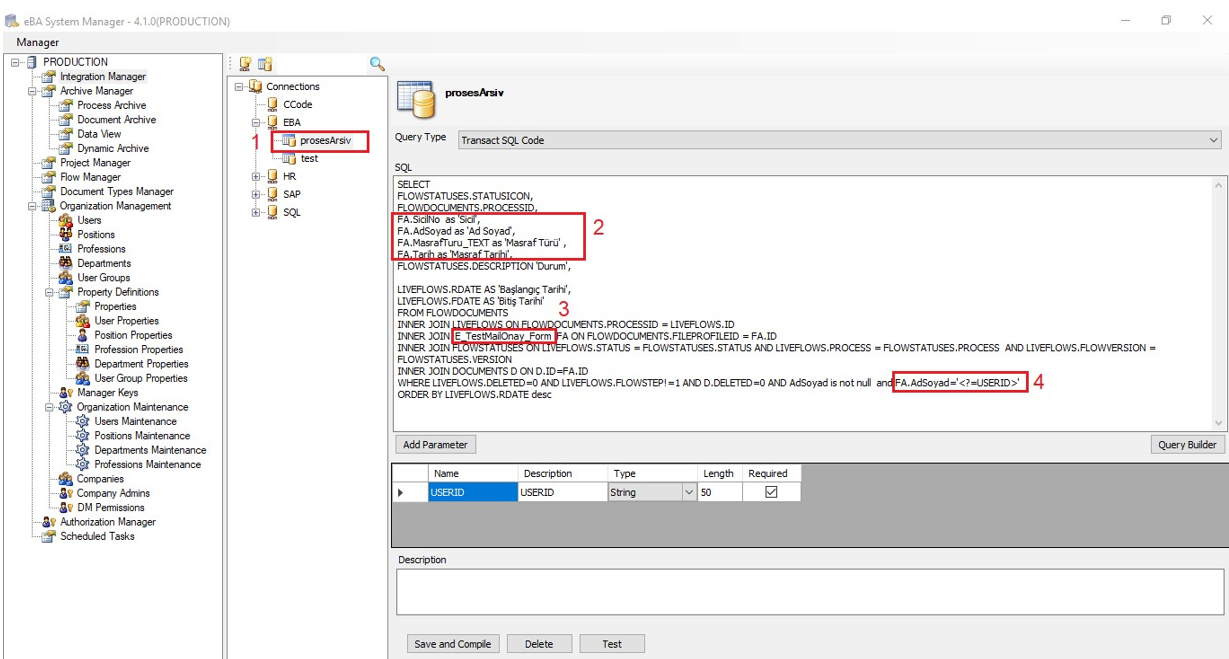The height and width of the screenshot is (659, 1229).
Task: Click the second connections toolbar icon
Action: tap(265, 64)
